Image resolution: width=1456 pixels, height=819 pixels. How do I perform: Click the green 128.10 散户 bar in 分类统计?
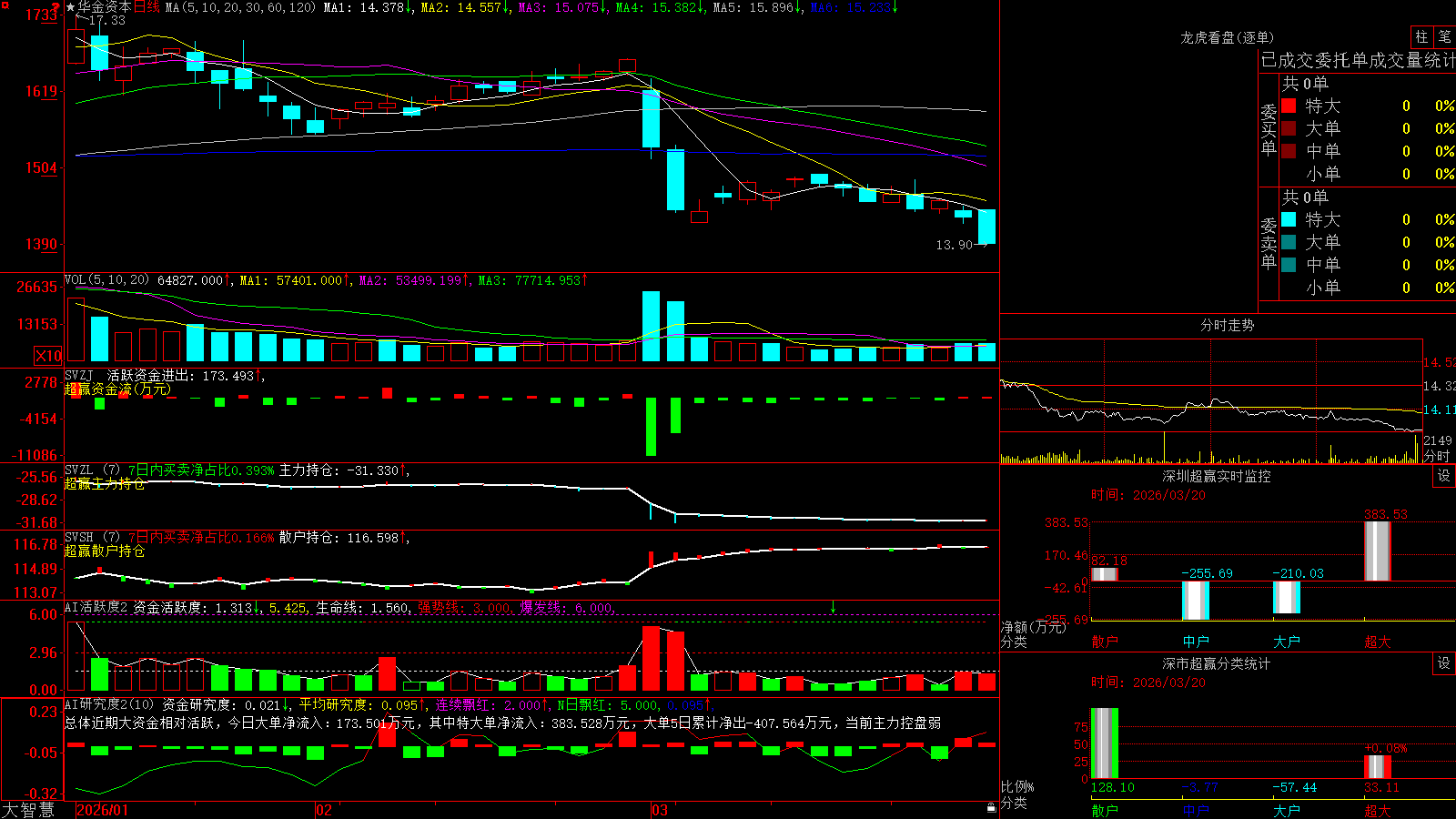1105,743
